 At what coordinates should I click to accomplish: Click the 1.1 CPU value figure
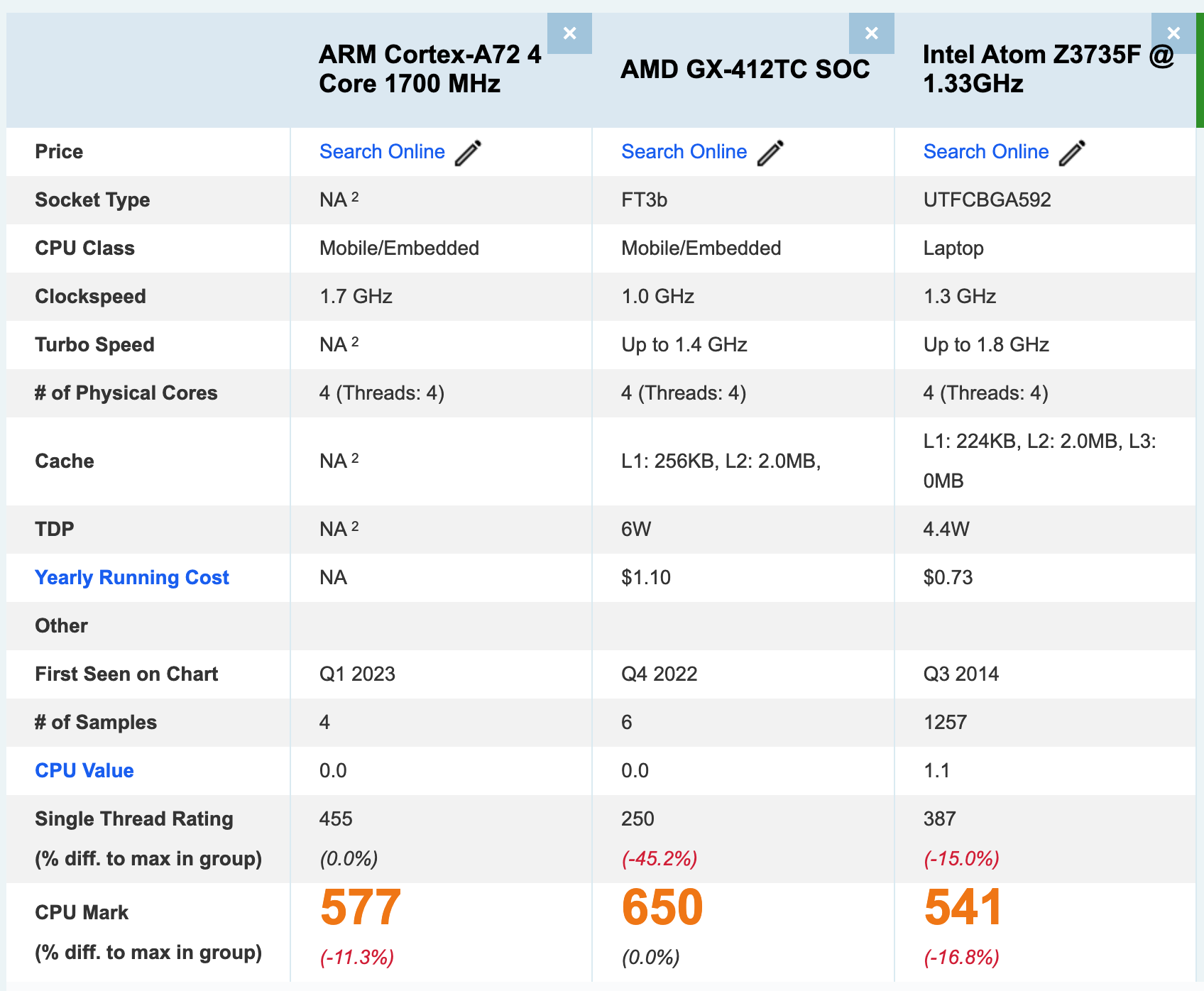tap(936, 771)
